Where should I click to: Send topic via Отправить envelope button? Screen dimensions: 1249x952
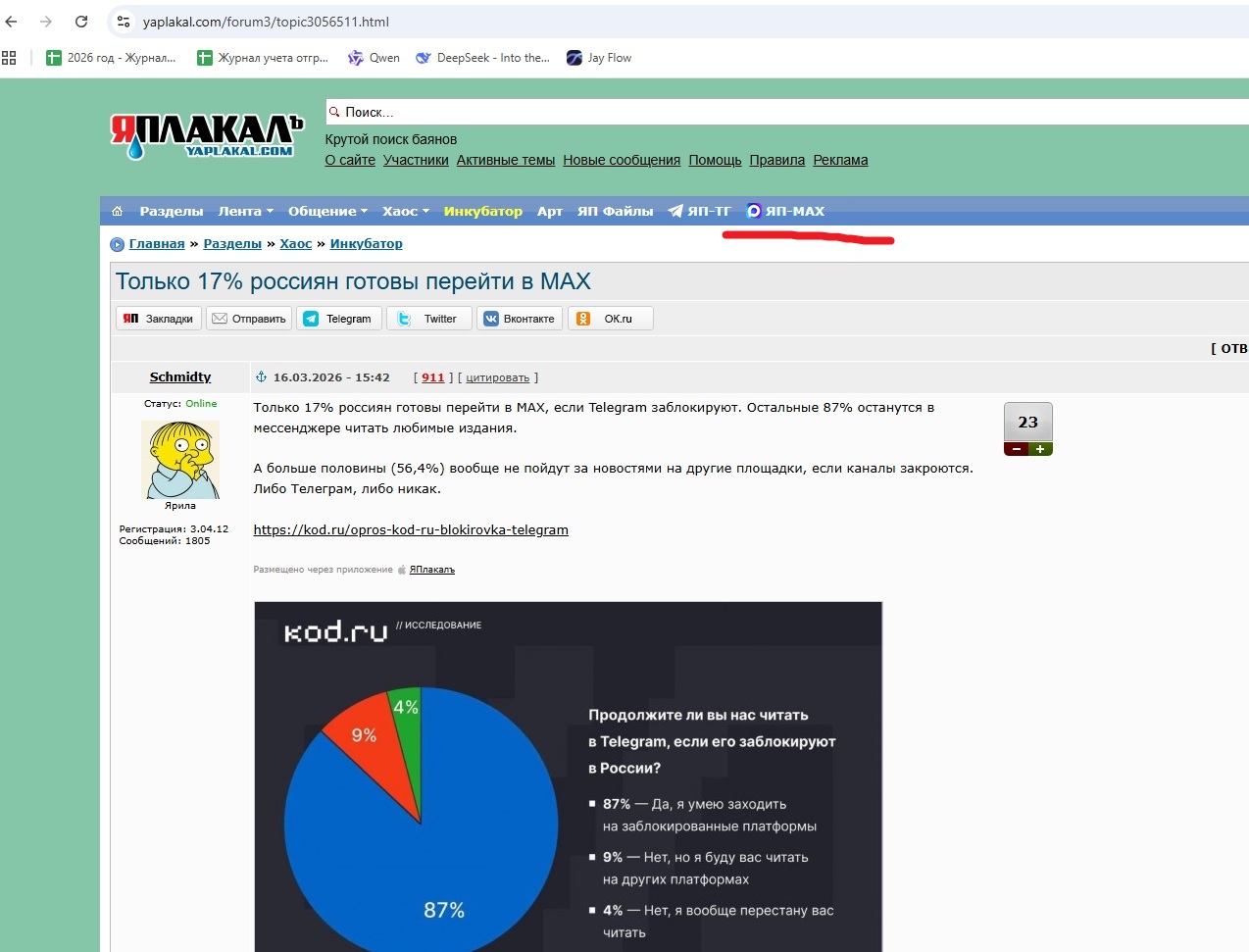coord(249,319)
